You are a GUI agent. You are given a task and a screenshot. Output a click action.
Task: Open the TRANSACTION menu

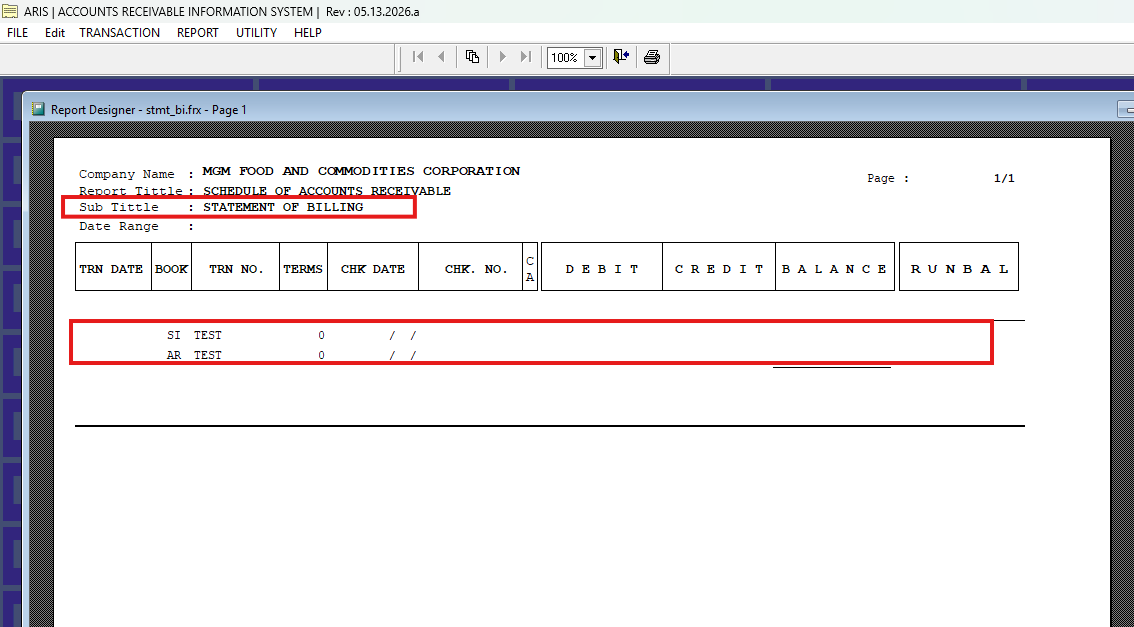click(x=119, y=33)
